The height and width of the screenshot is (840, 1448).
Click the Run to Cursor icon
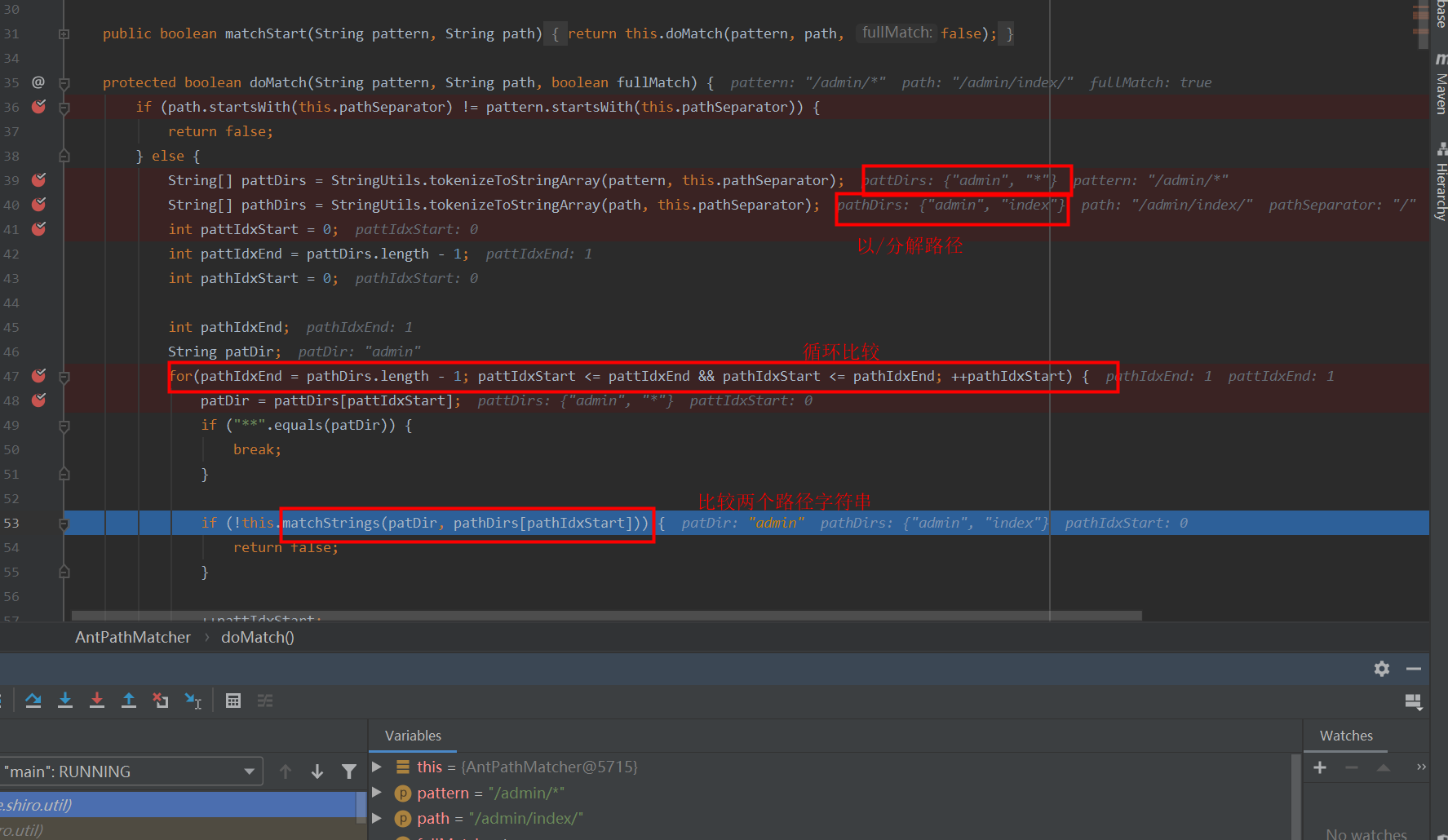pos(193,701)
